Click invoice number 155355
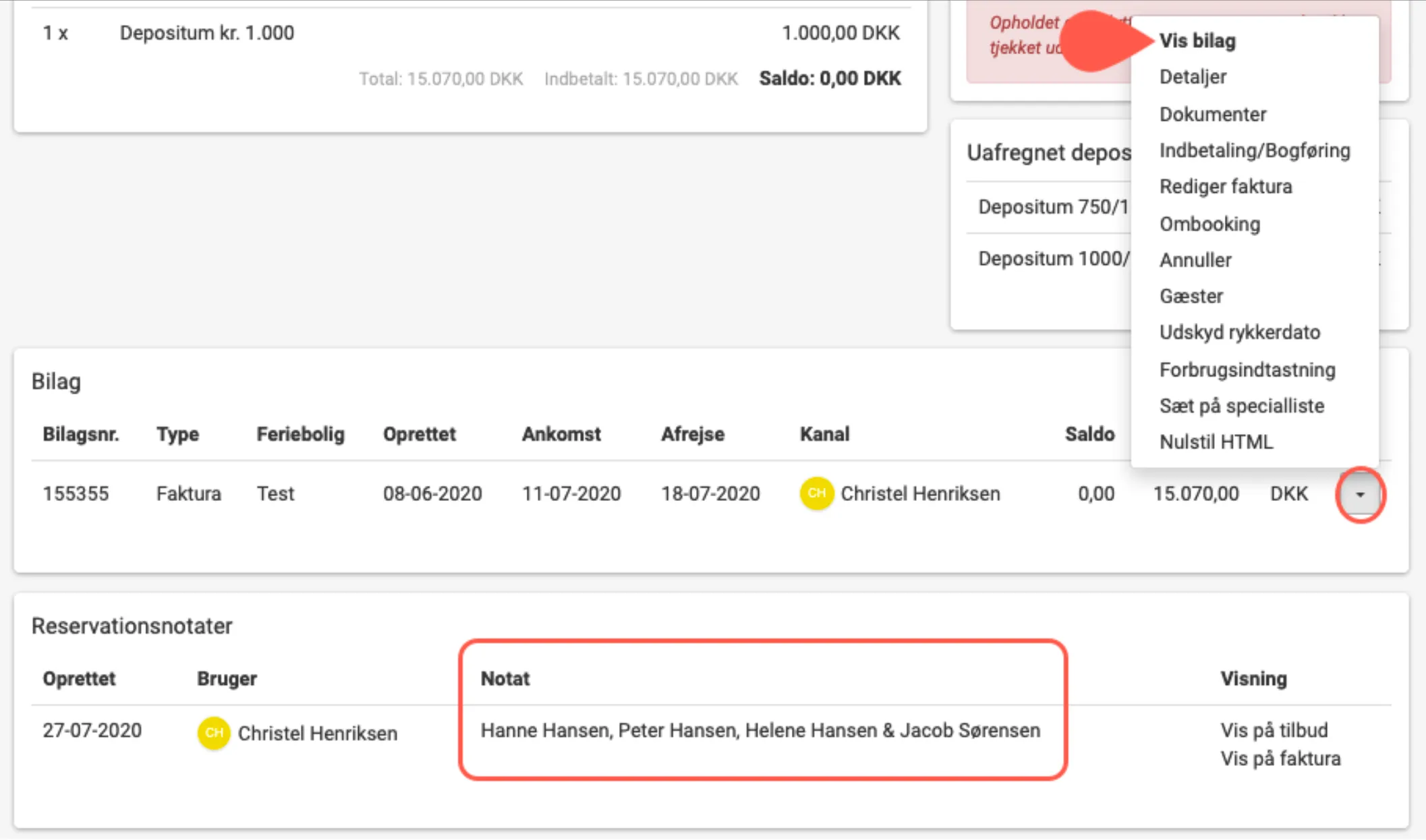 pos(76,493)
